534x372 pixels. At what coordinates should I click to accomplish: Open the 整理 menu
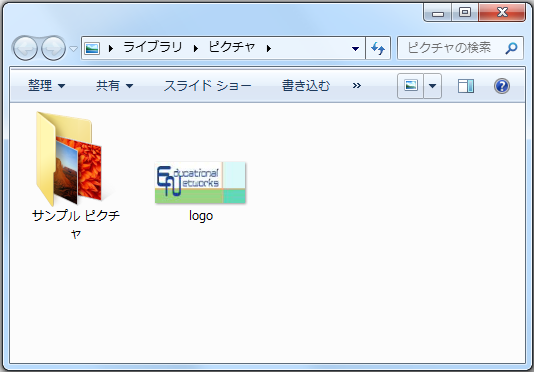pos(46,86)
